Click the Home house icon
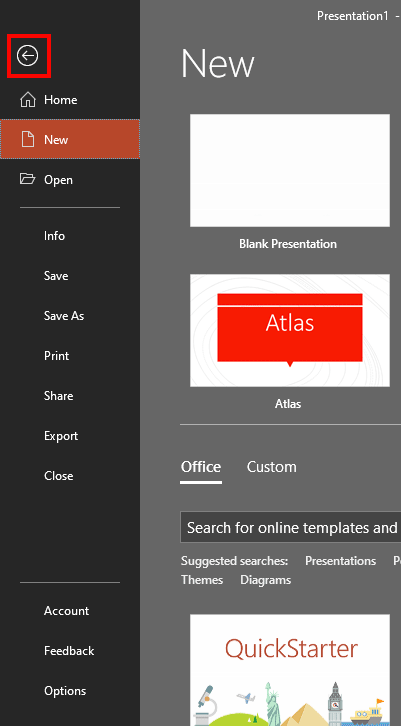This screenshot has height=726, width=401. pyautogui.click(x=28, y=100)
